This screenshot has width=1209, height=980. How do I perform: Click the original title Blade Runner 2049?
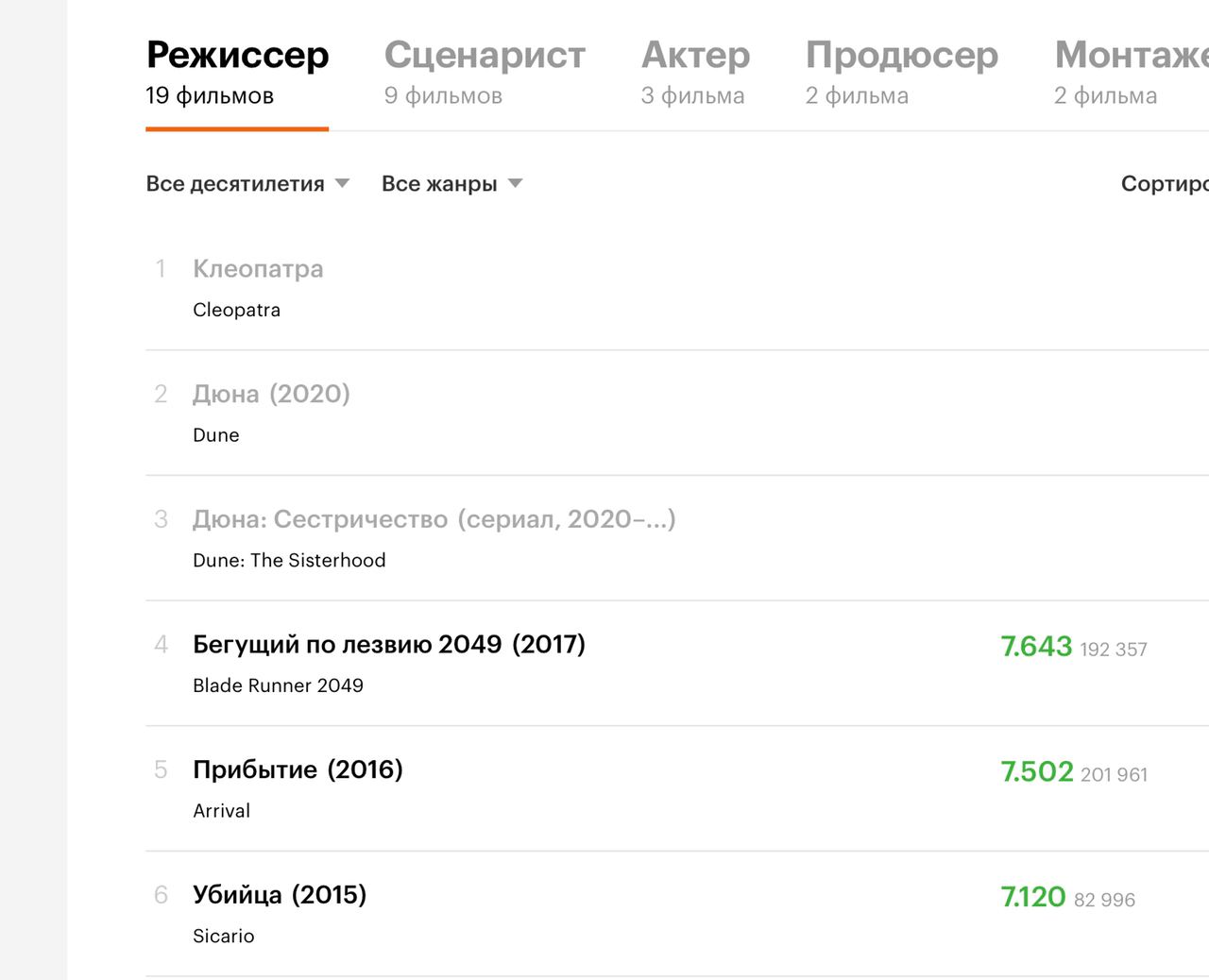(278, 685)
